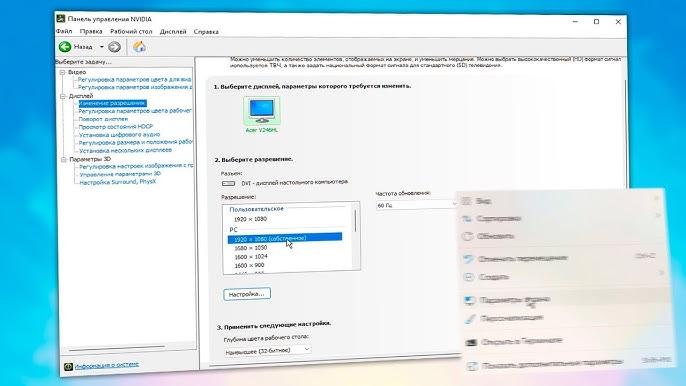
Task: Open Регулировка параметров изображения for video
Action: [x=134, y=87]
